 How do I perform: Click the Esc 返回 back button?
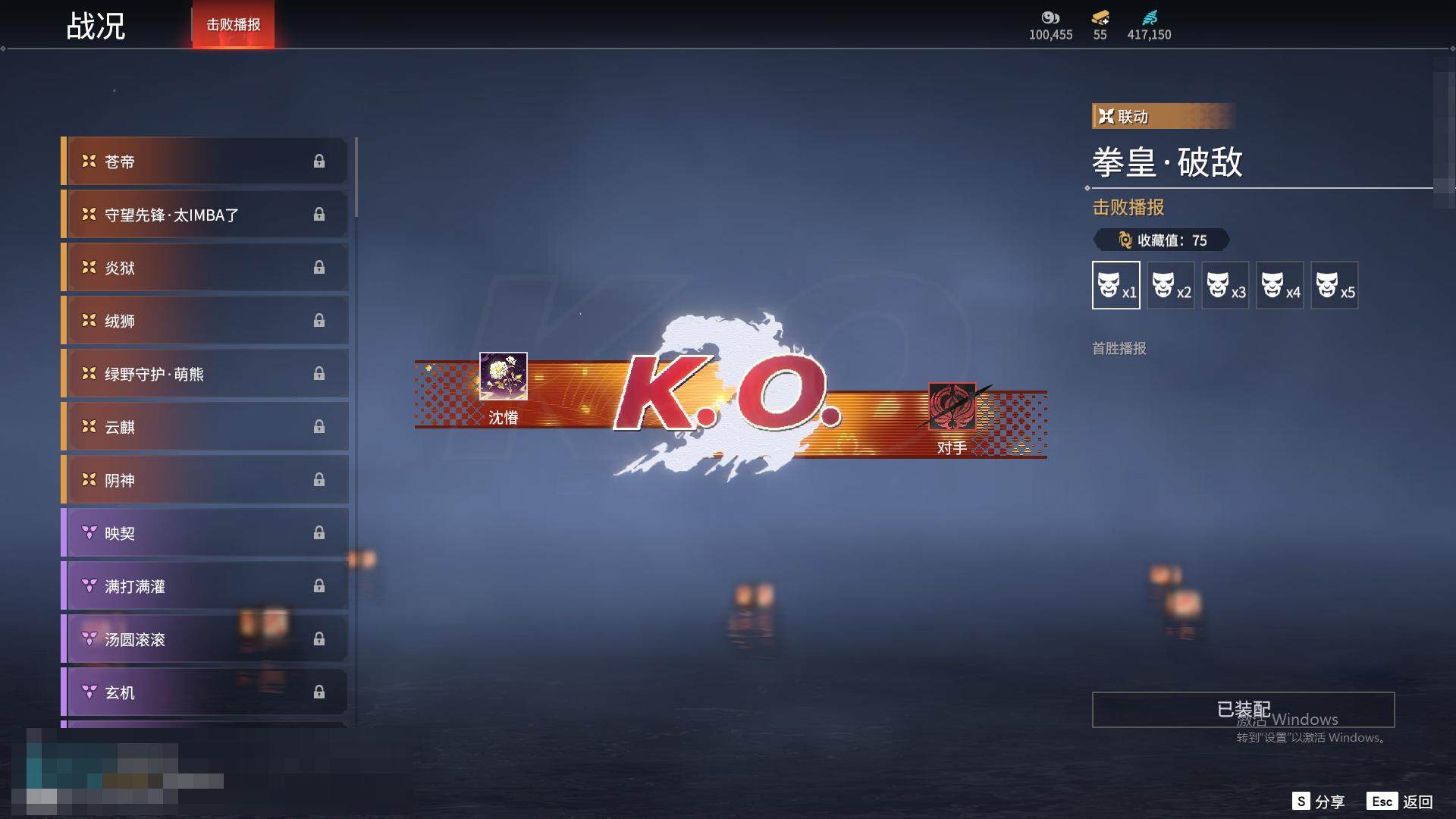pyautogui.click(x=1400, y=802)
